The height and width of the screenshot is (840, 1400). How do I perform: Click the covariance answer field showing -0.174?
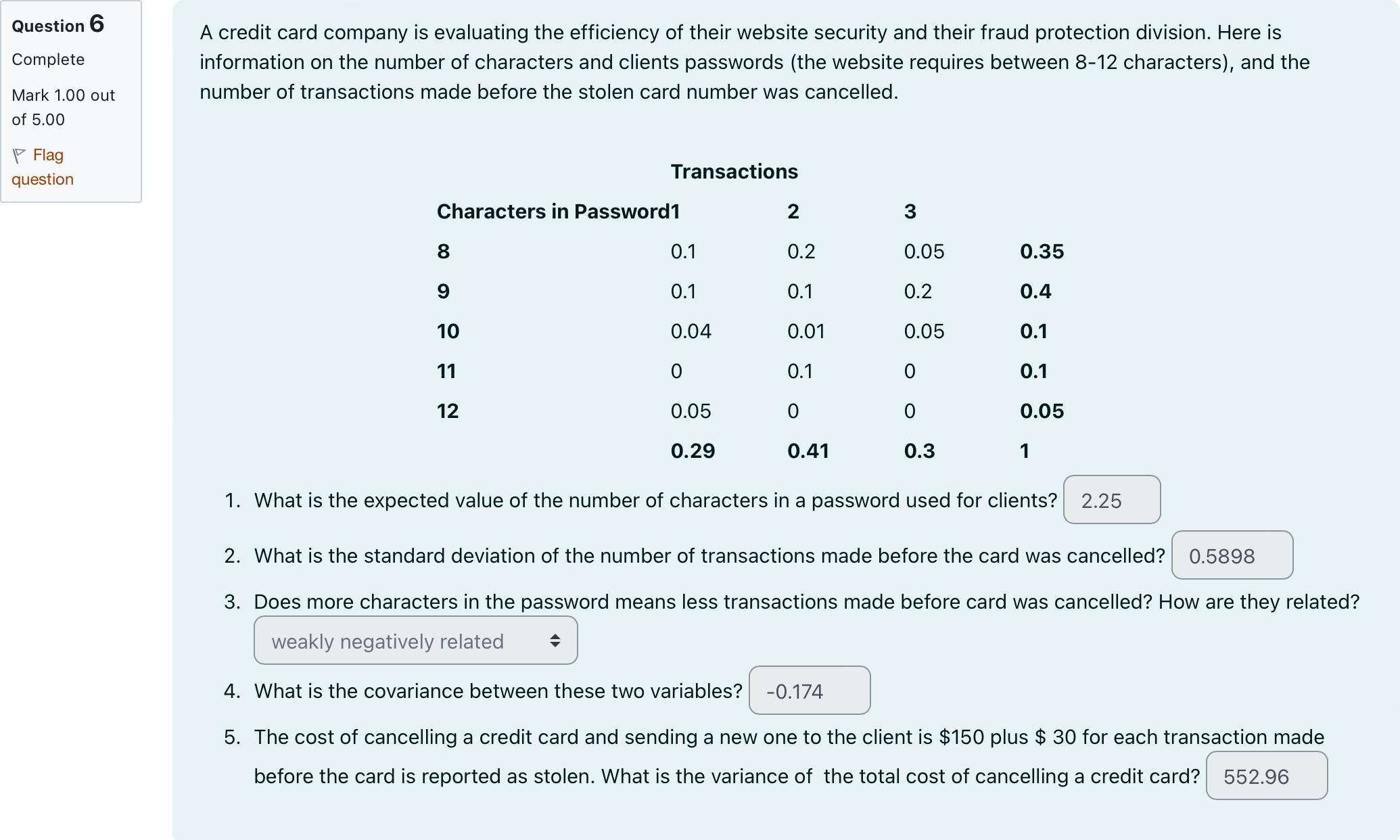810,691
